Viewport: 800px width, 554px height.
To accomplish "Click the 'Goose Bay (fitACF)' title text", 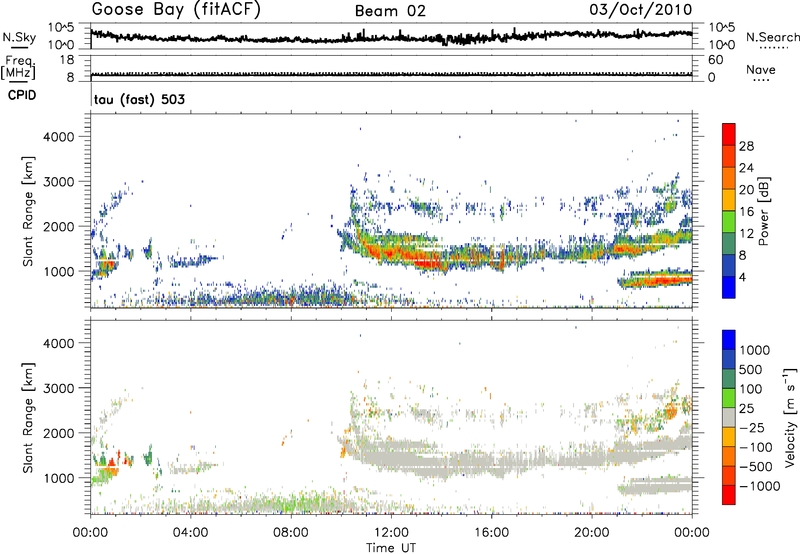I will pyautogui.click(x=176, y=9).
